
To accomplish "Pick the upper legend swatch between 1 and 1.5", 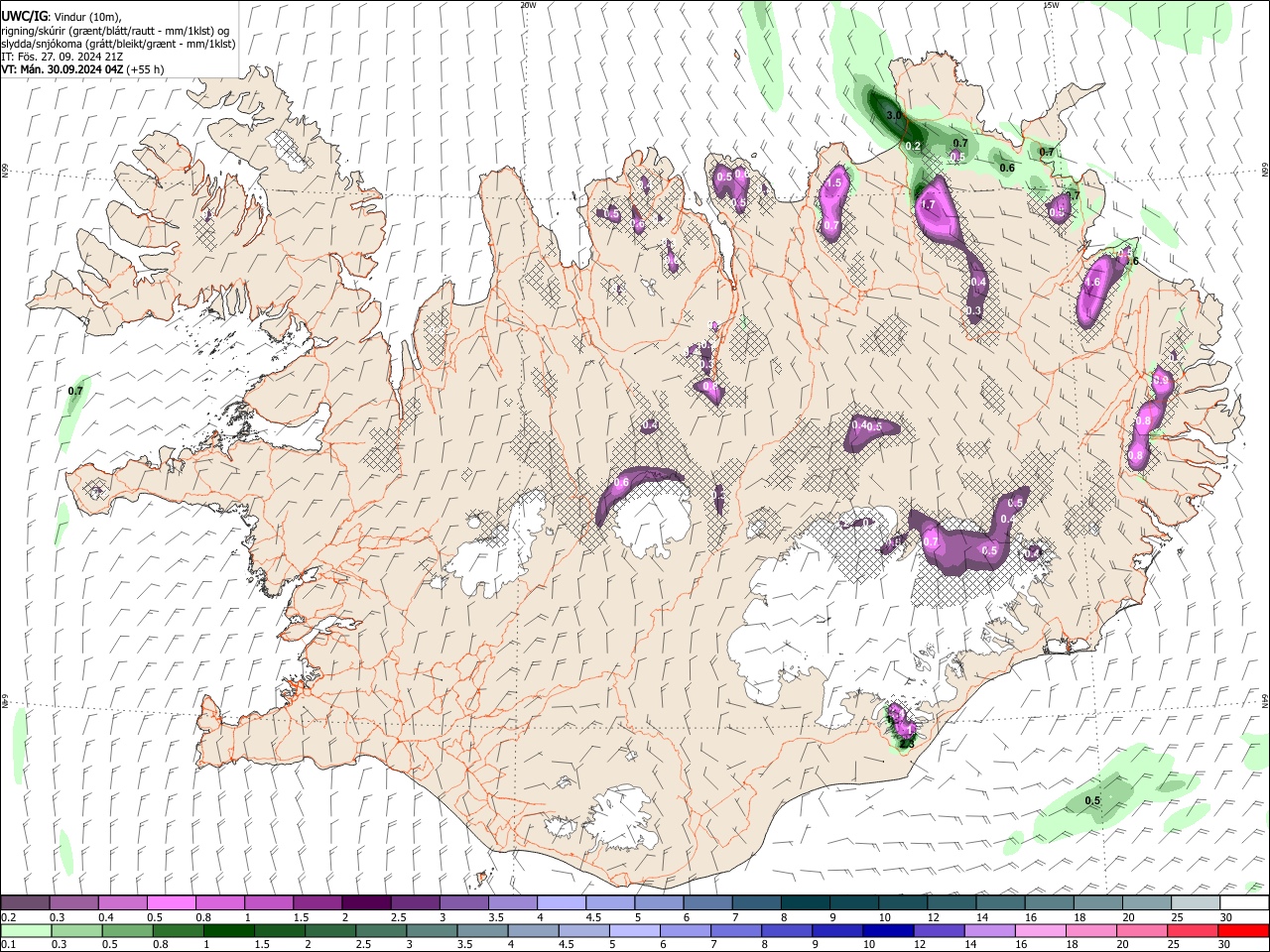I will click(268, 903).
